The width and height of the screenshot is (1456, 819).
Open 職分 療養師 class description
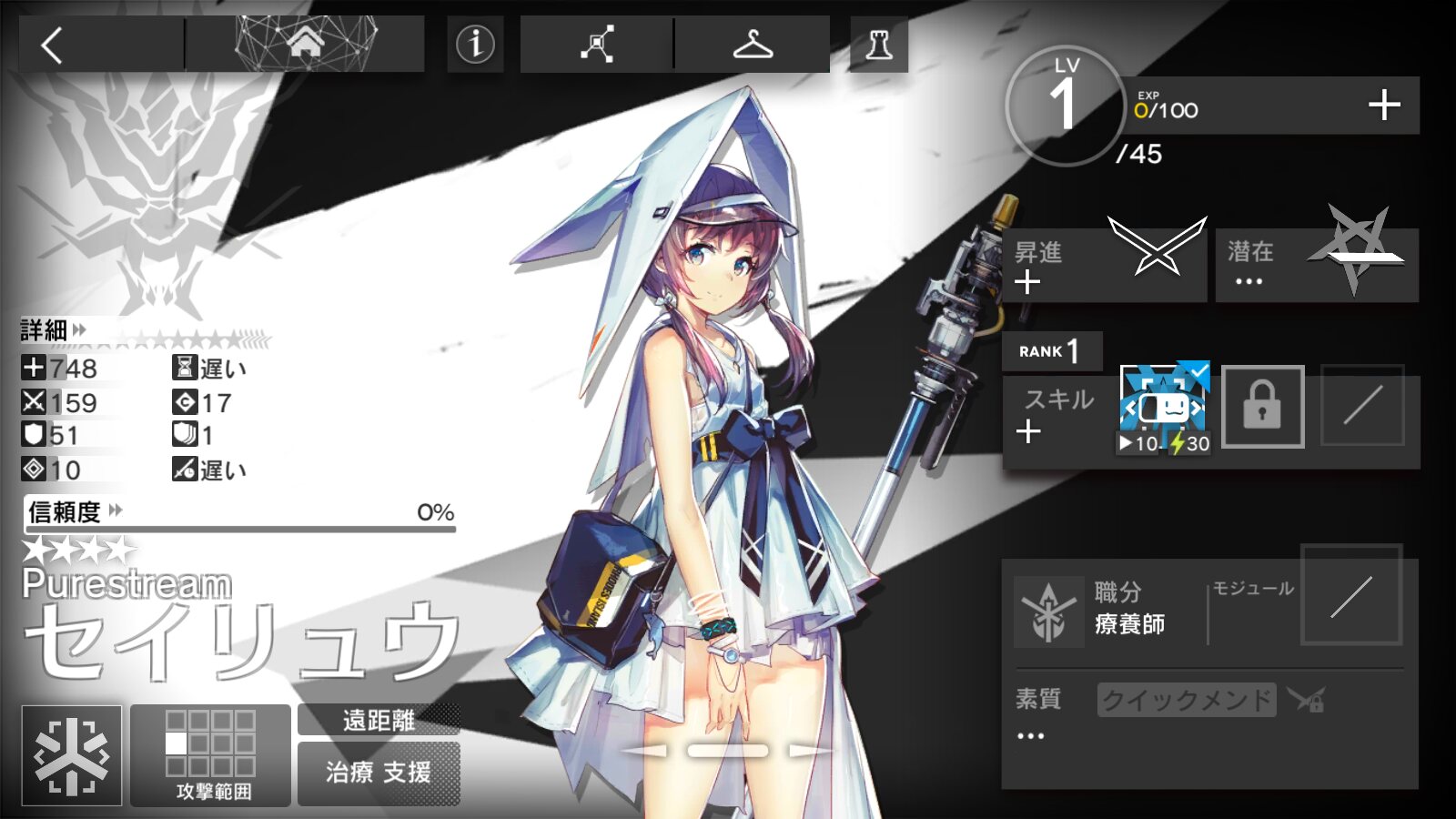(1129, 609)
